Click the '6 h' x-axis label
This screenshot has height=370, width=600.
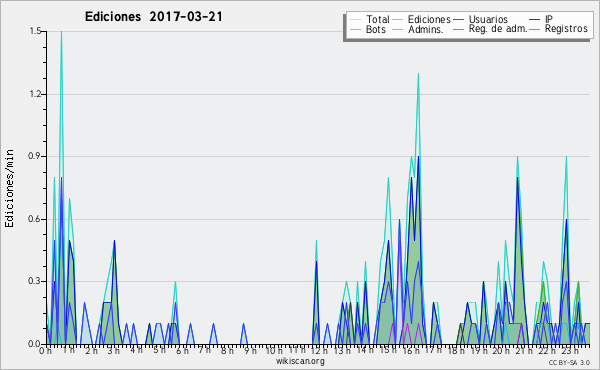(182, 351)
